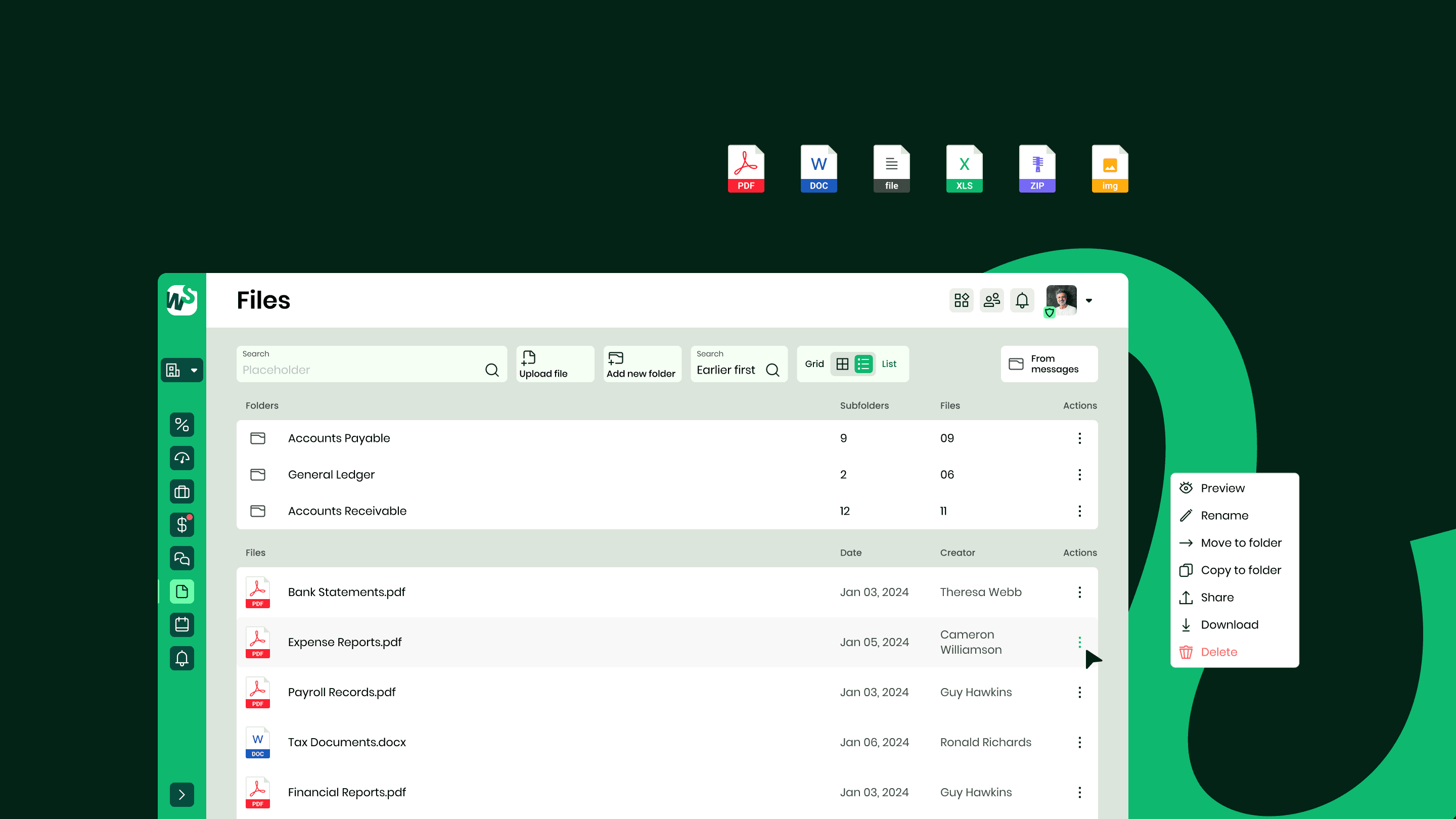Choose Delete from the context menu

pos(1218,652)
